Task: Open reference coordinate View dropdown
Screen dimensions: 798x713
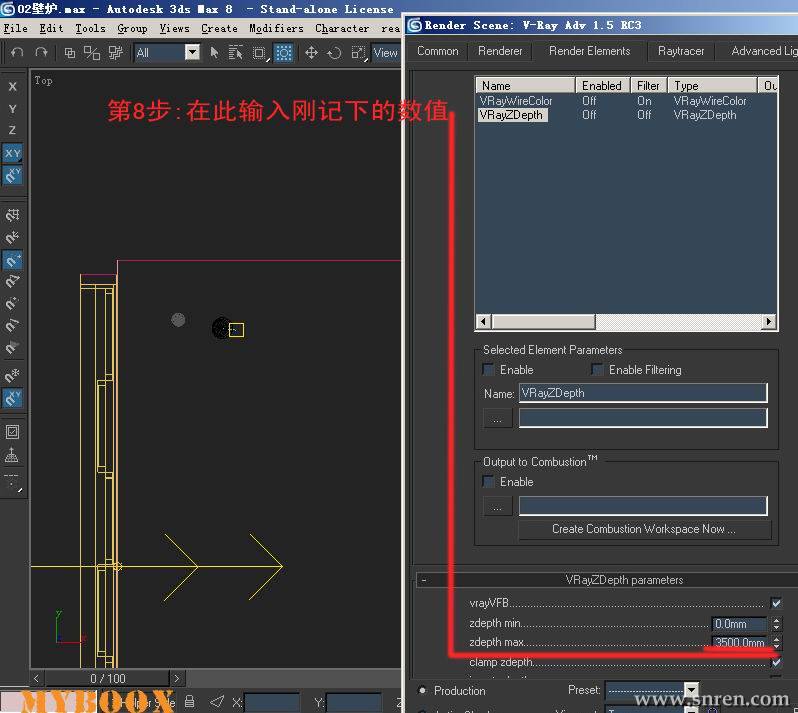Action: 385,52
